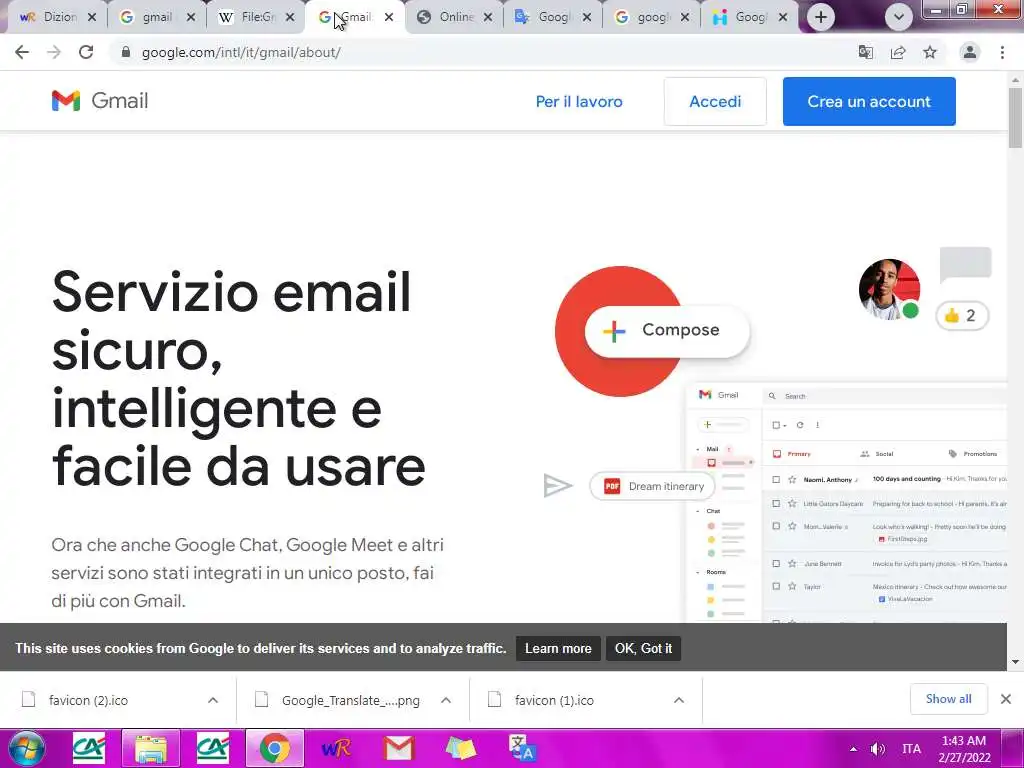
Task: Open favicon (1).ico downloaded file
Action: [x=554, y=700]
